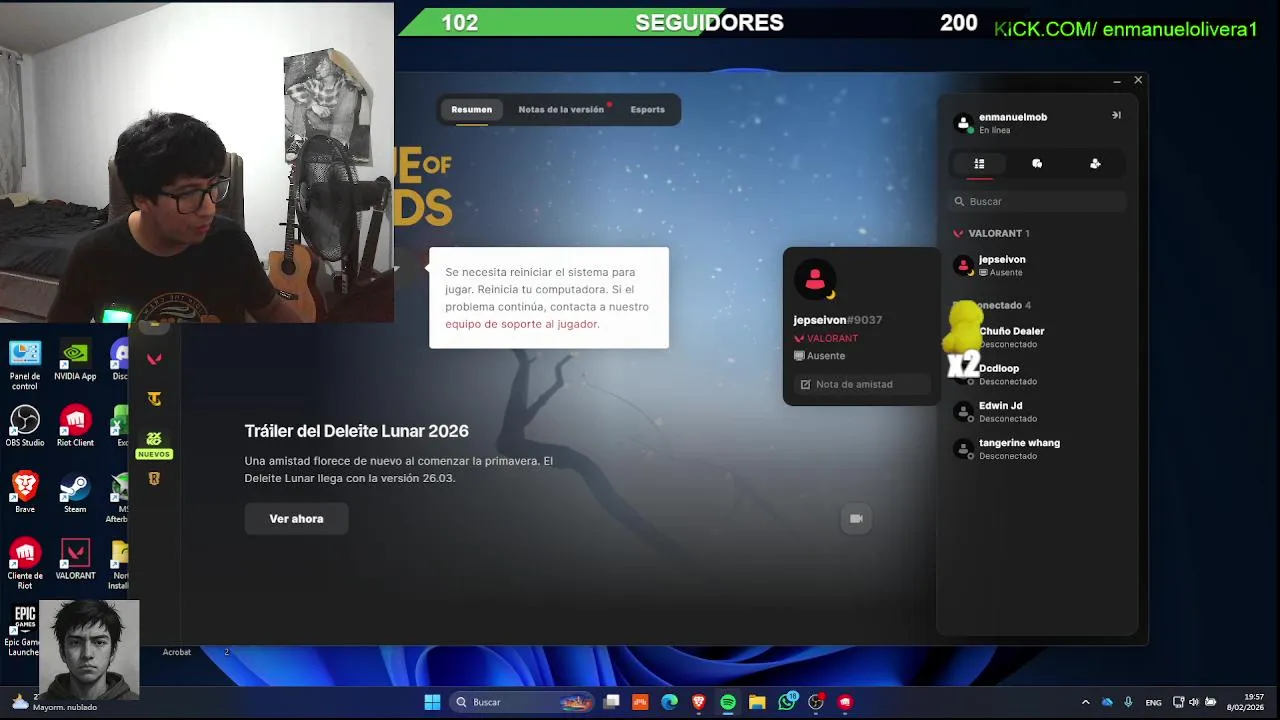Select jepseivon in friends list

point(1037,265)
